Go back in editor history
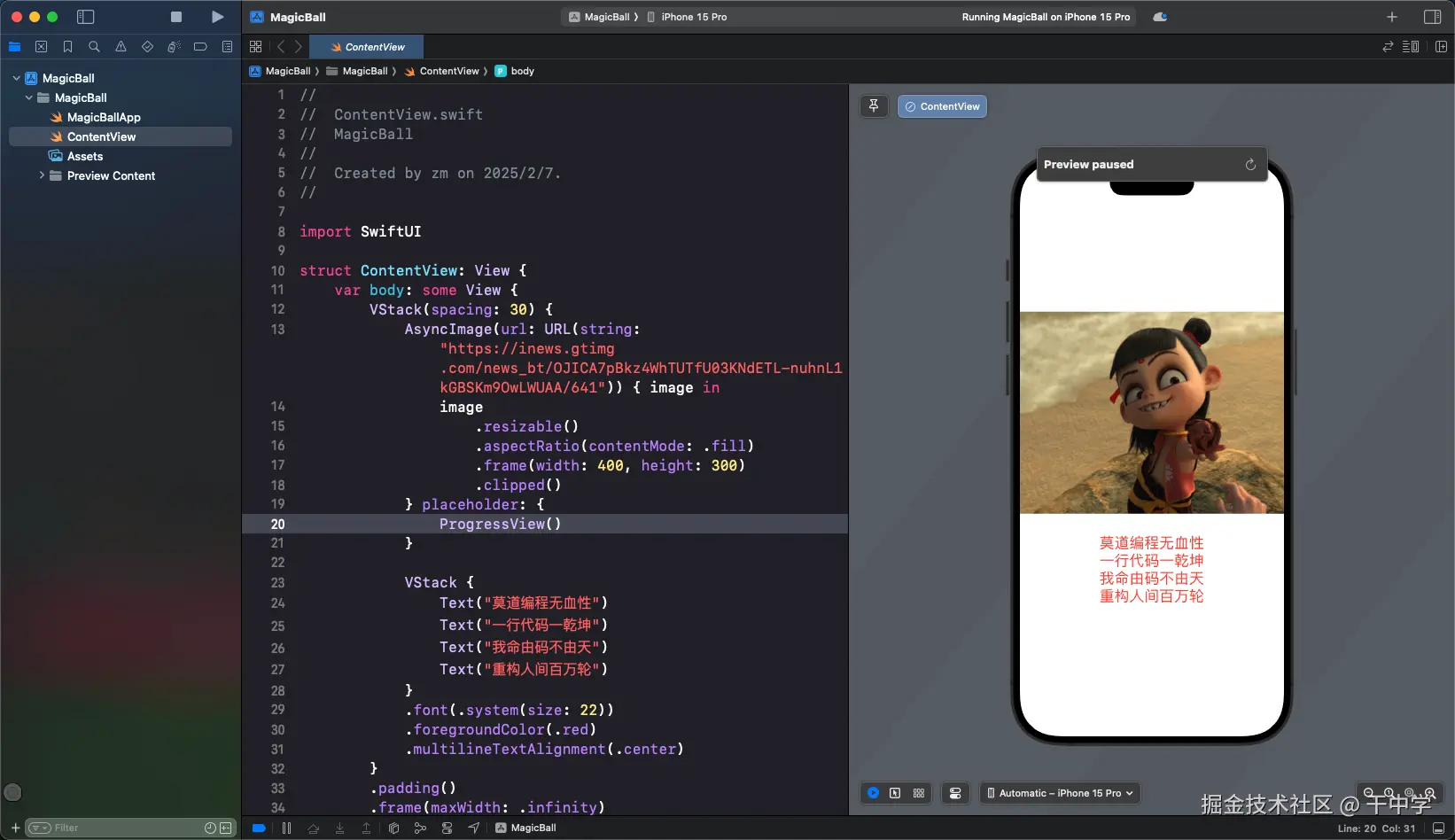Screen dimensions: 1455x840 pos(281,47)
